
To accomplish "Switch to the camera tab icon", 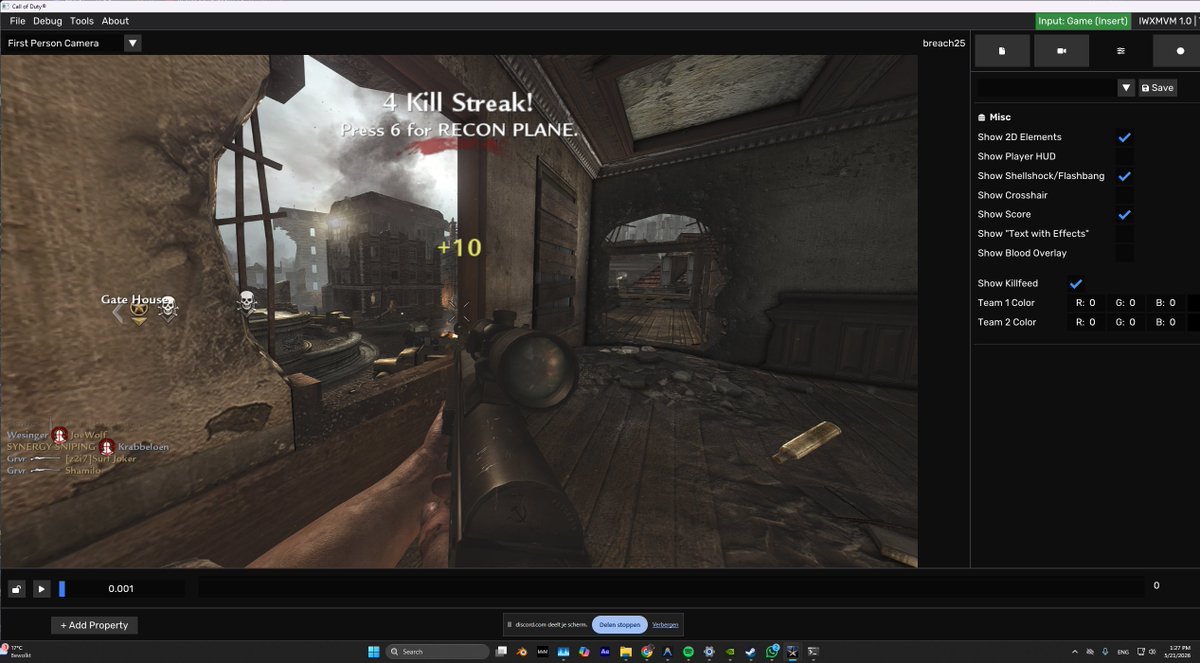I will pyautogui.click(x=1061, y=50).
